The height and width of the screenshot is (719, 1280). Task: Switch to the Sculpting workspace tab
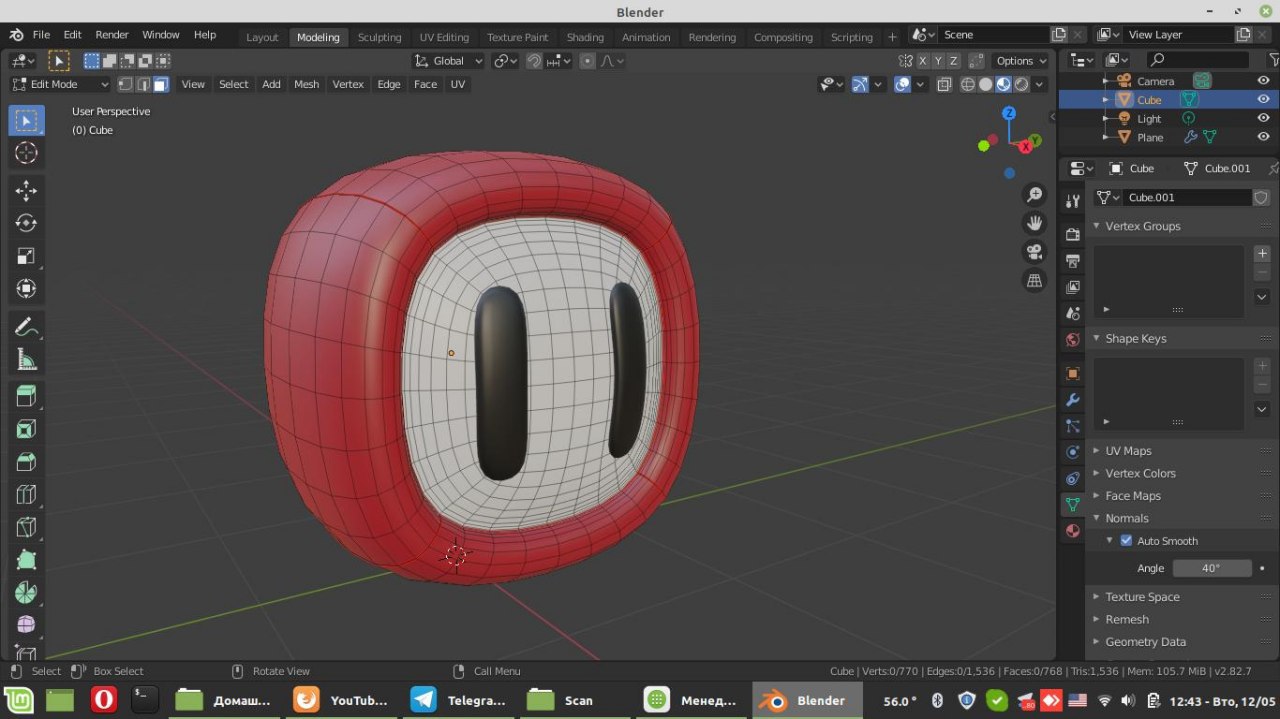(379, 37)
